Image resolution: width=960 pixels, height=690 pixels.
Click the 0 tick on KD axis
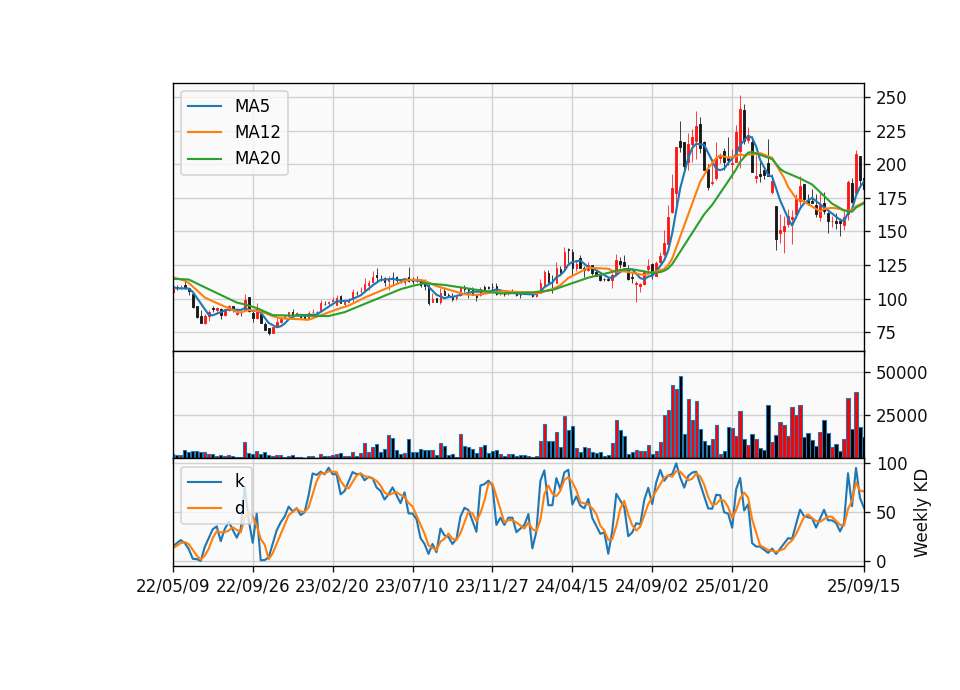point(881,561)
